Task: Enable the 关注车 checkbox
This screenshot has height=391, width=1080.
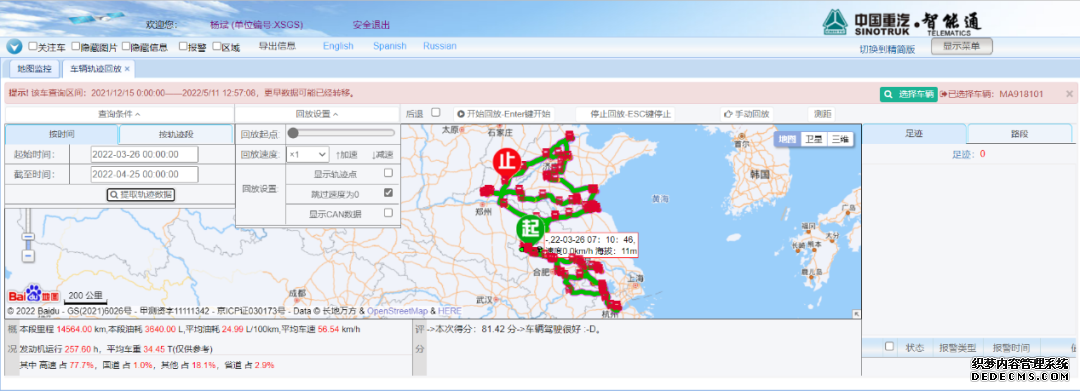Action: (x=32, y=47)
